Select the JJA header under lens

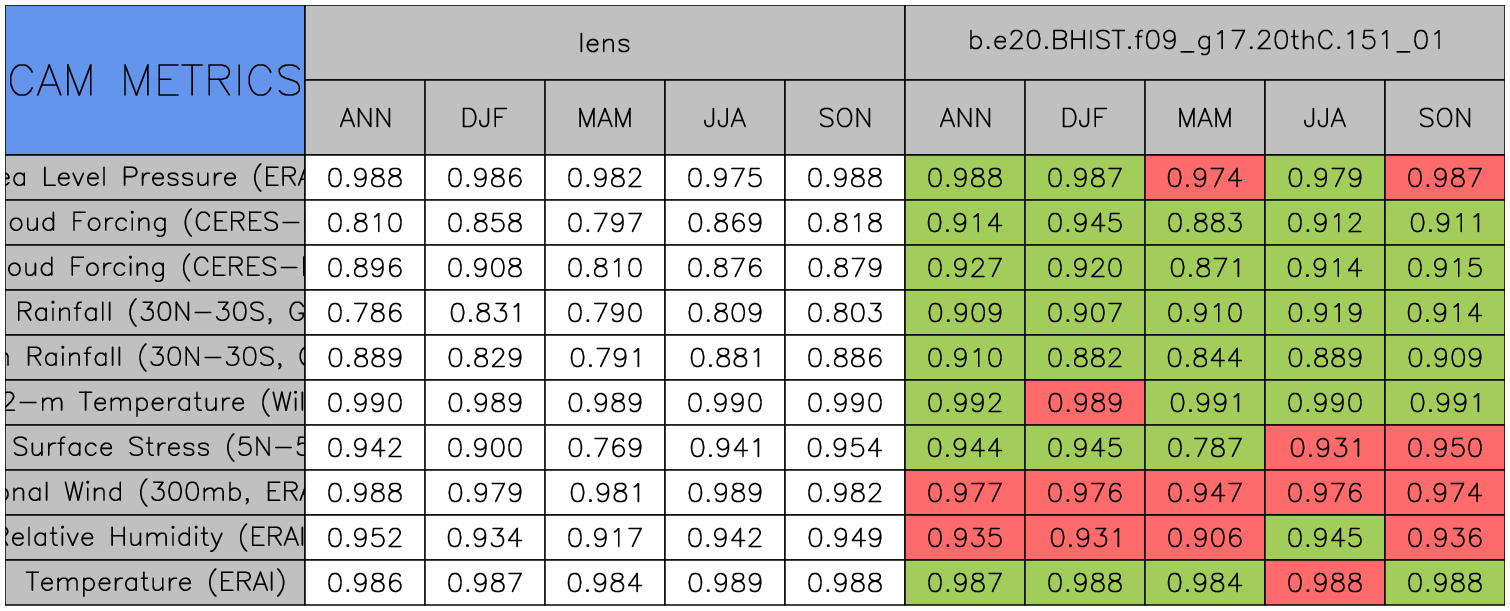click(724, 118)
